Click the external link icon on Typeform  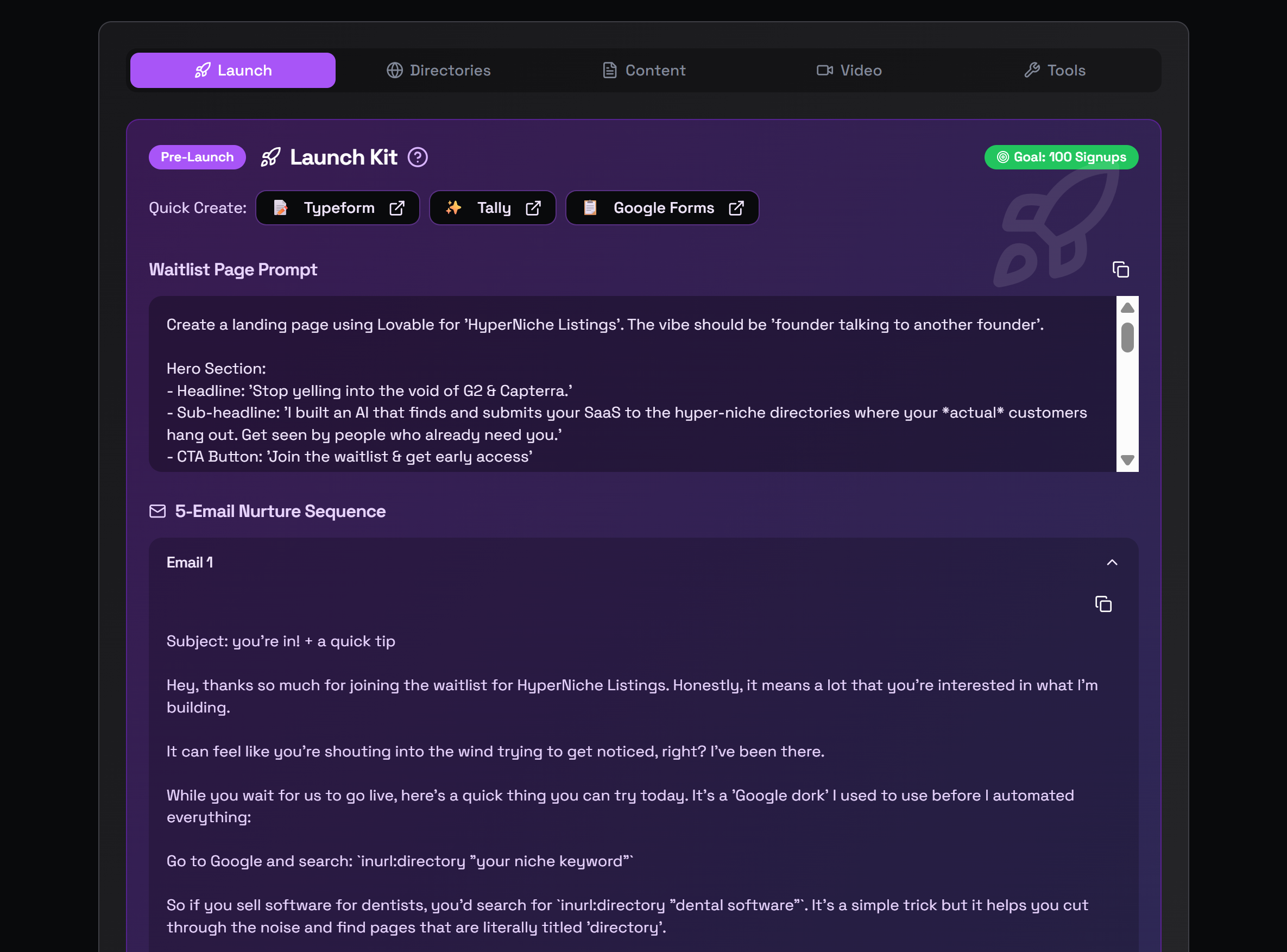(x=396, y=208)
